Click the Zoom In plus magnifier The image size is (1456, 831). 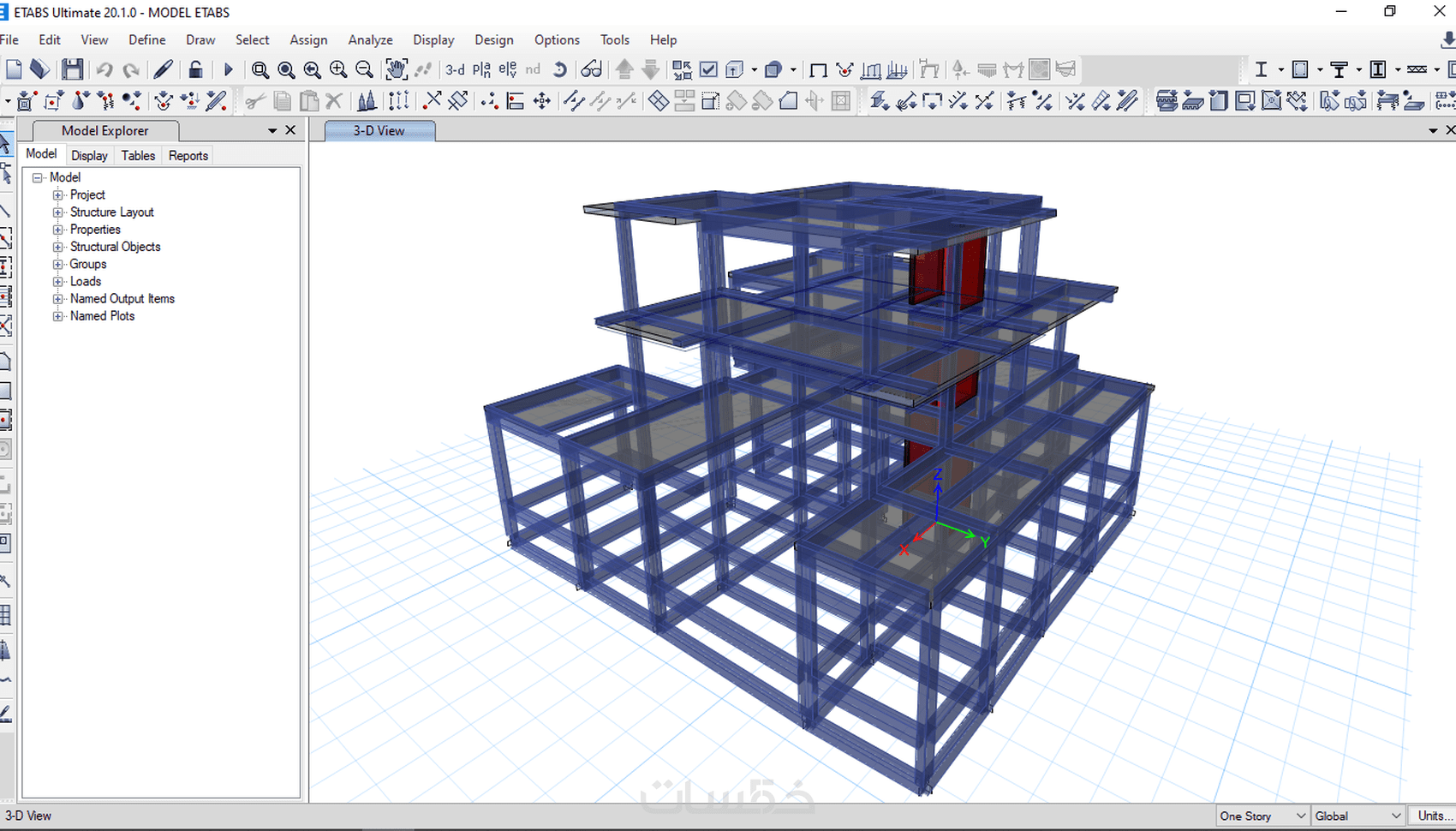338,69
